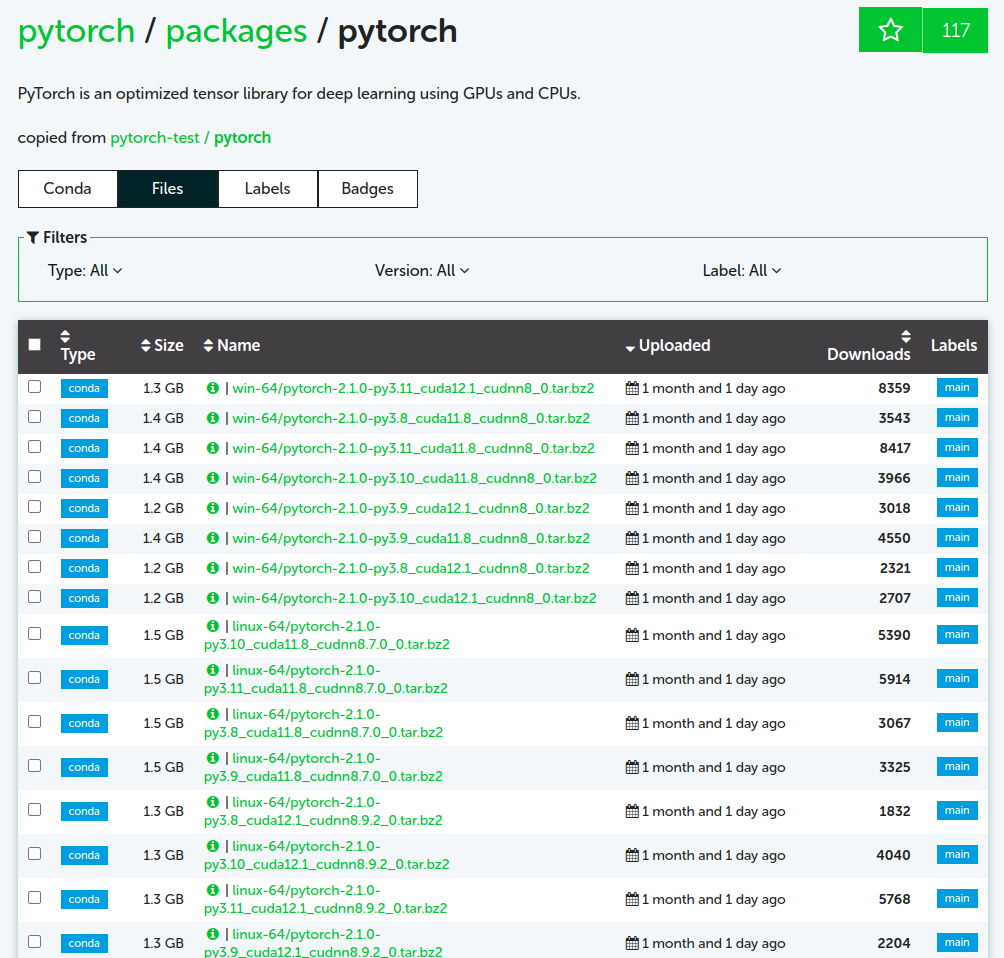The height and width of the screenshot is (958, 1004).
Task: Switch to the Labels tab
Action: point(268,189)
